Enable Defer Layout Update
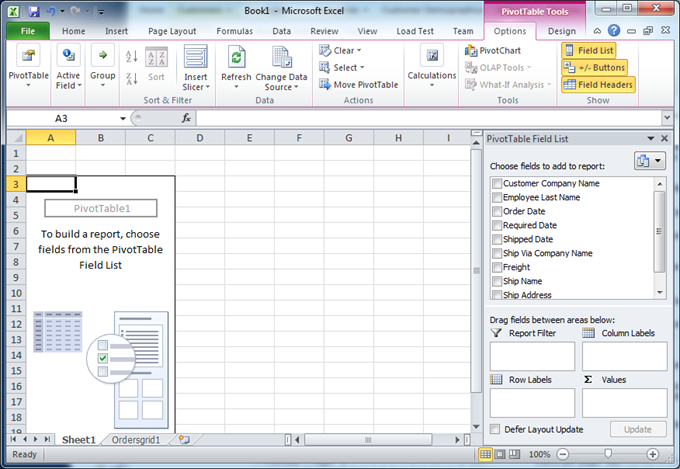680x469 pixels. pos(495,429)
